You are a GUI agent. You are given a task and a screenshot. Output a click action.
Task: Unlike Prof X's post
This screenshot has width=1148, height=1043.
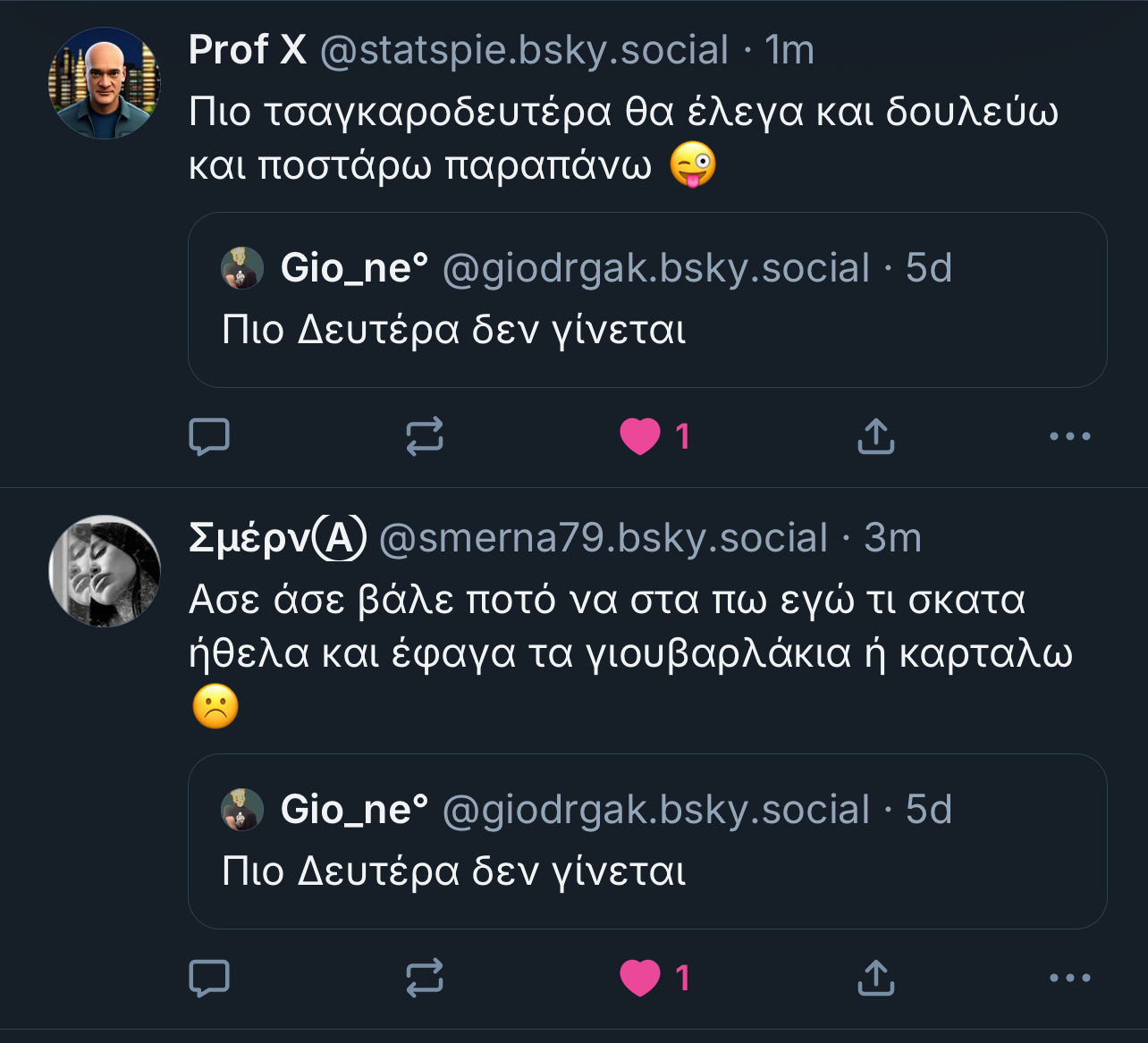[x=640, y=437]
